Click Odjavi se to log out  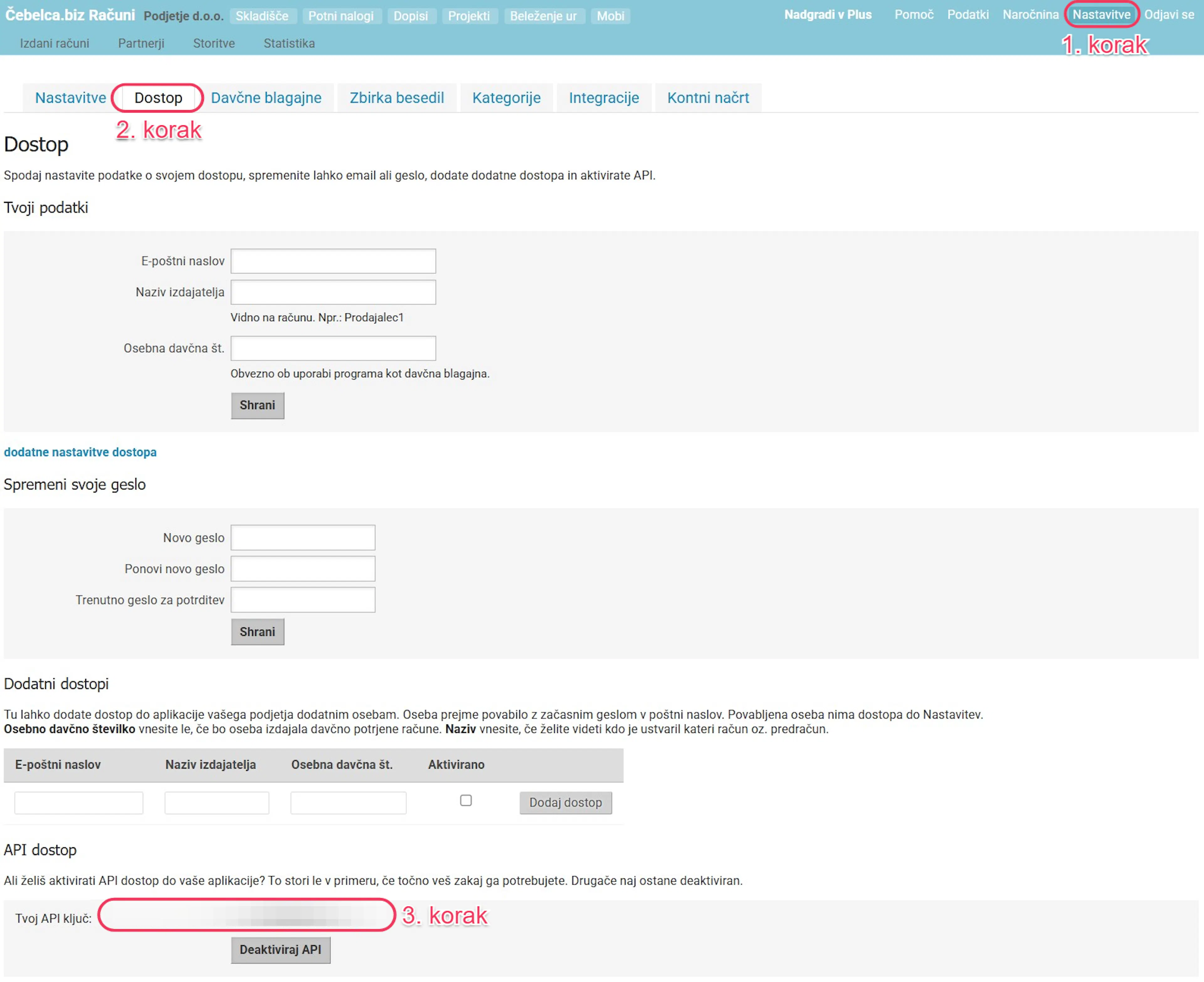pos(1169,15)
